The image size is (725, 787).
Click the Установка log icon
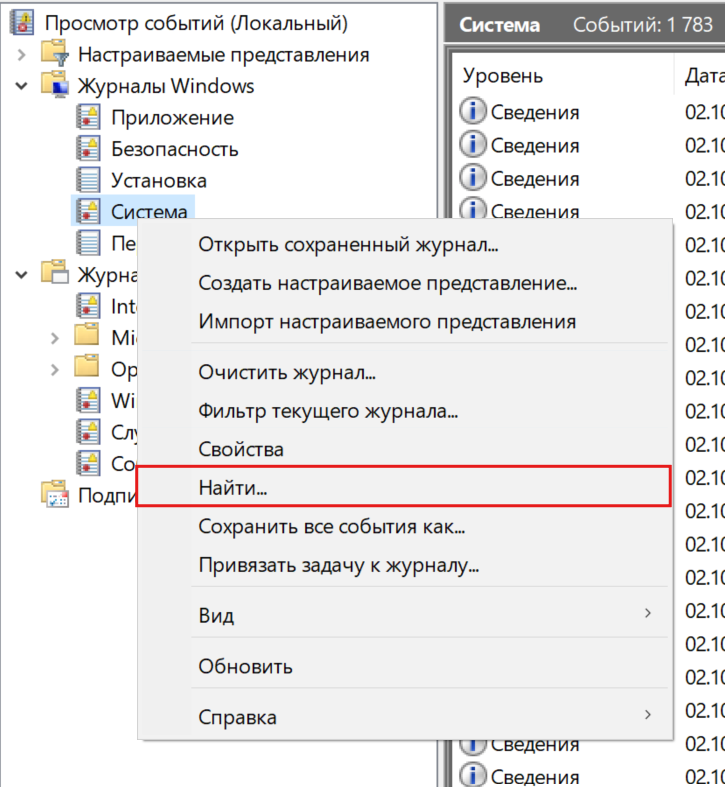(x=89, y=181)
